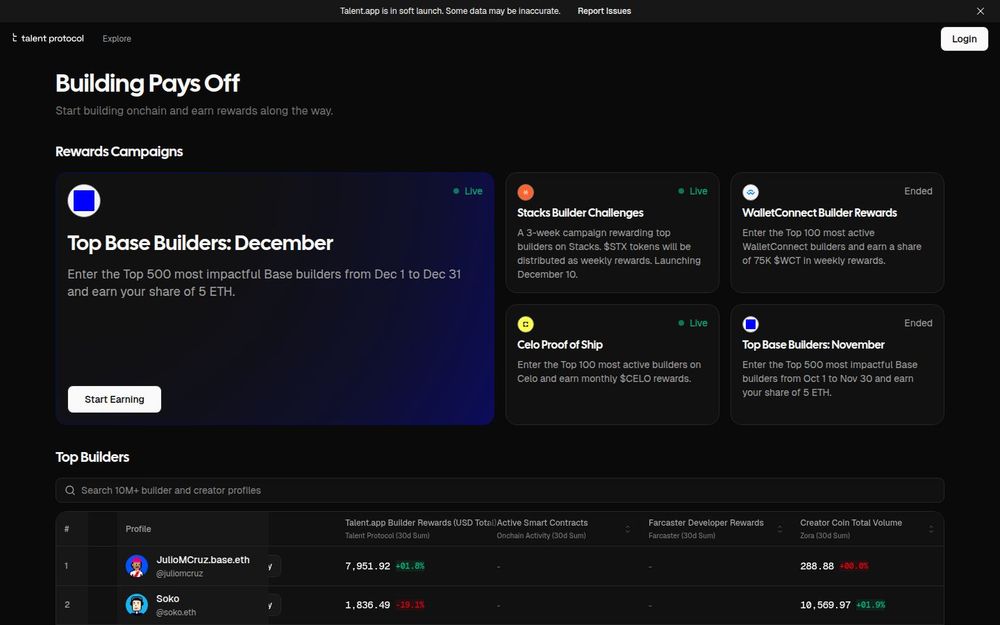Screen dimensions: 1000x625
Task: Click the search magnifier icon
Action: [70, 490]
